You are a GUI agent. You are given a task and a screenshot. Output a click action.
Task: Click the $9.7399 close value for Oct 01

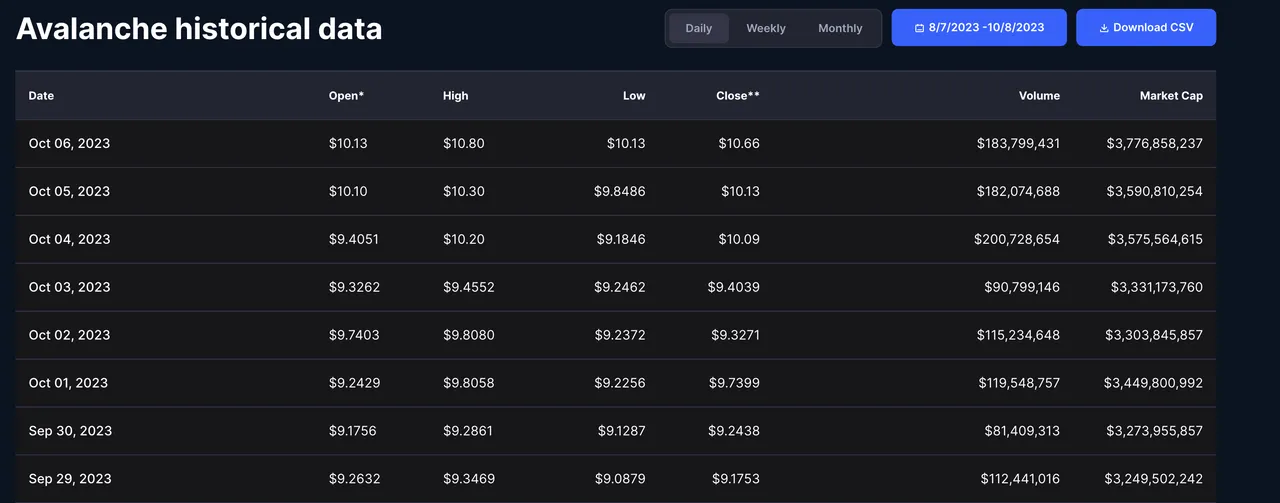pos(735,384)
